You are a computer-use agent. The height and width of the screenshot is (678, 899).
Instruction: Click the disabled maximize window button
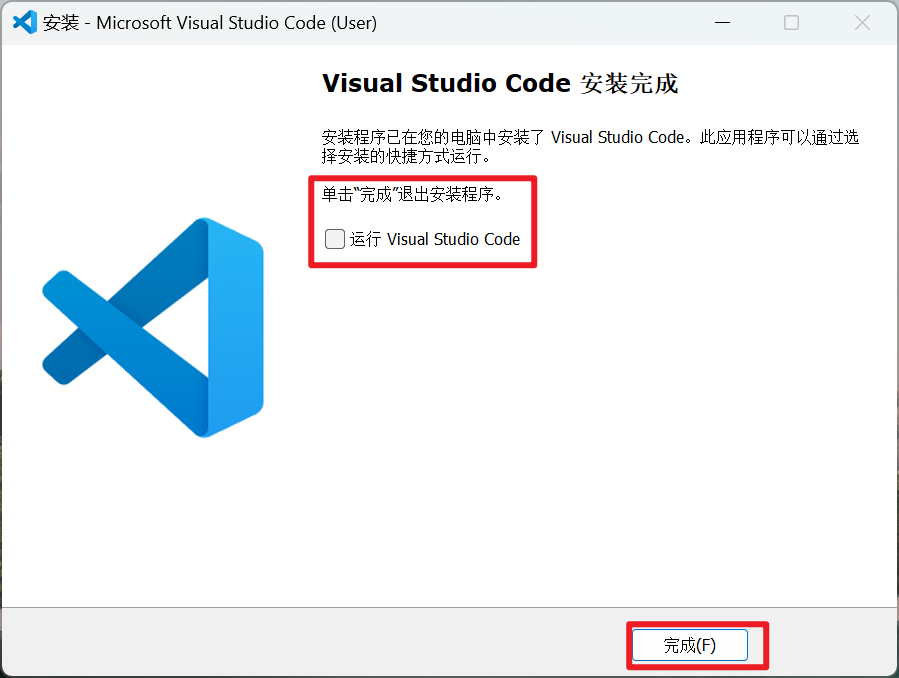(791, 23)
